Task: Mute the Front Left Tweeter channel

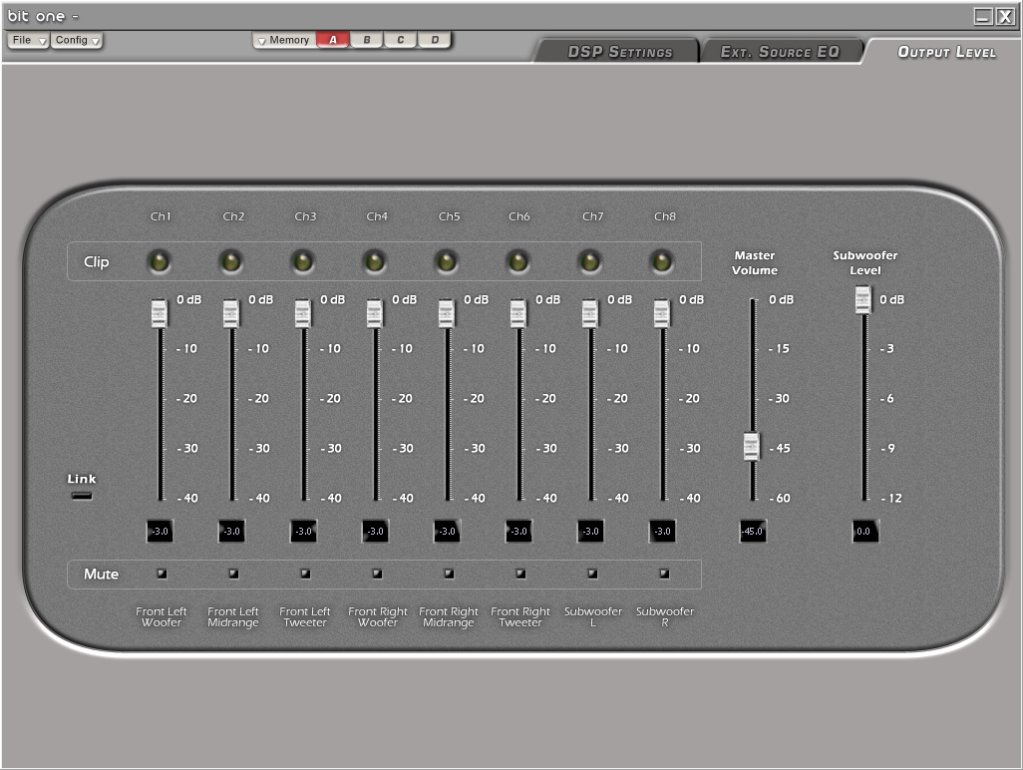Action: pyautogui.click(x=305, y=574)
